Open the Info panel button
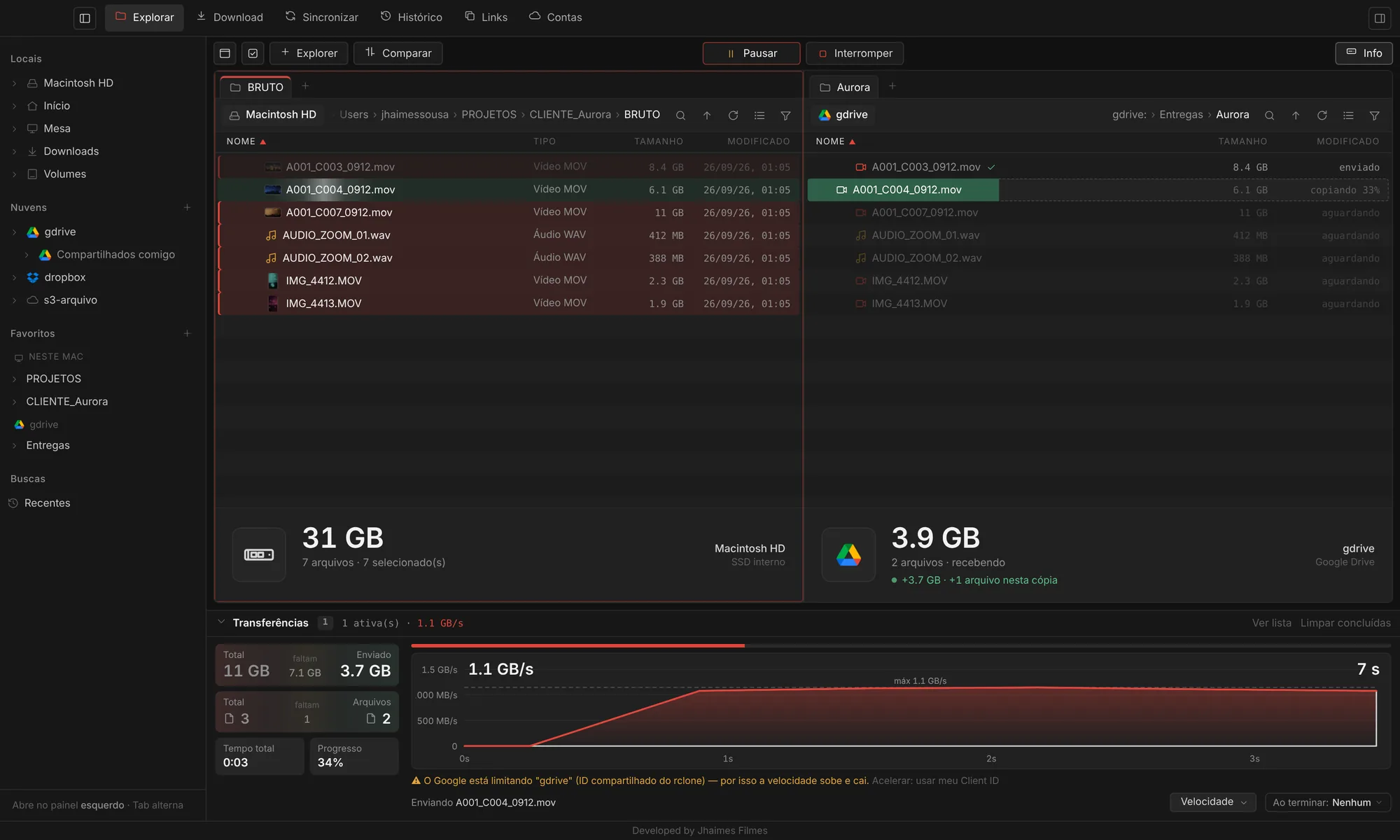The width and height of the screenshot is (1400, 840). [1364, 53]
